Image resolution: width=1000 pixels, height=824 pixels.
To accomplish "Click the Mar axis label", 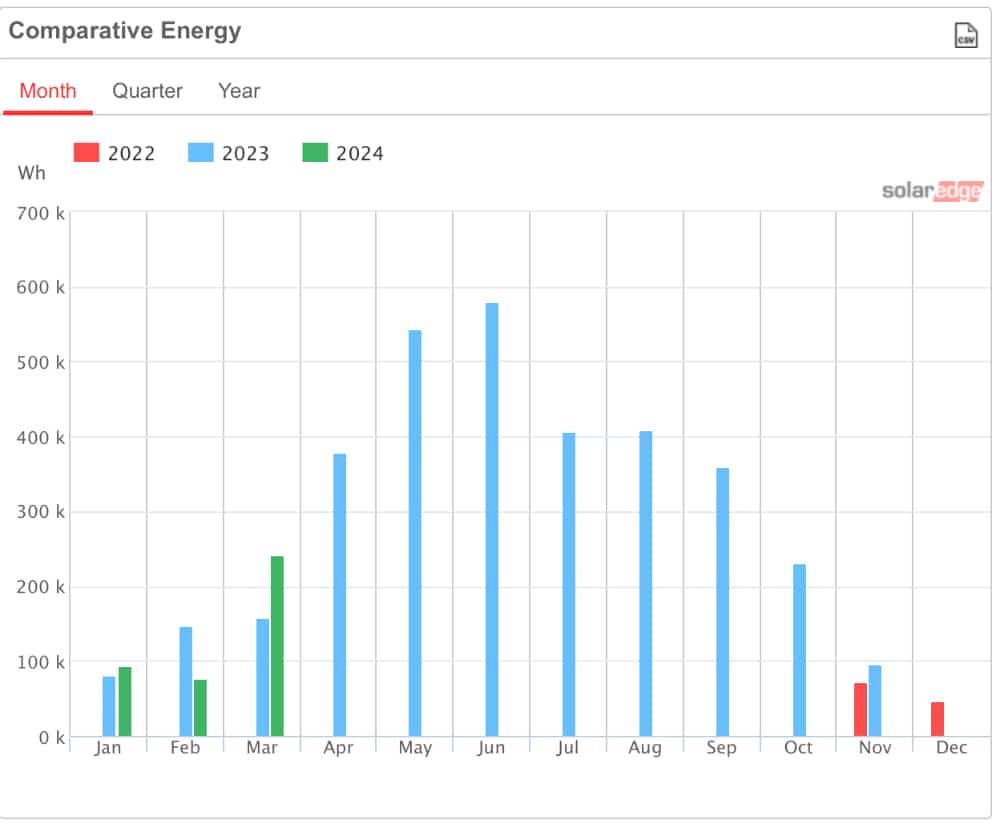I will [x=262, y=747].
